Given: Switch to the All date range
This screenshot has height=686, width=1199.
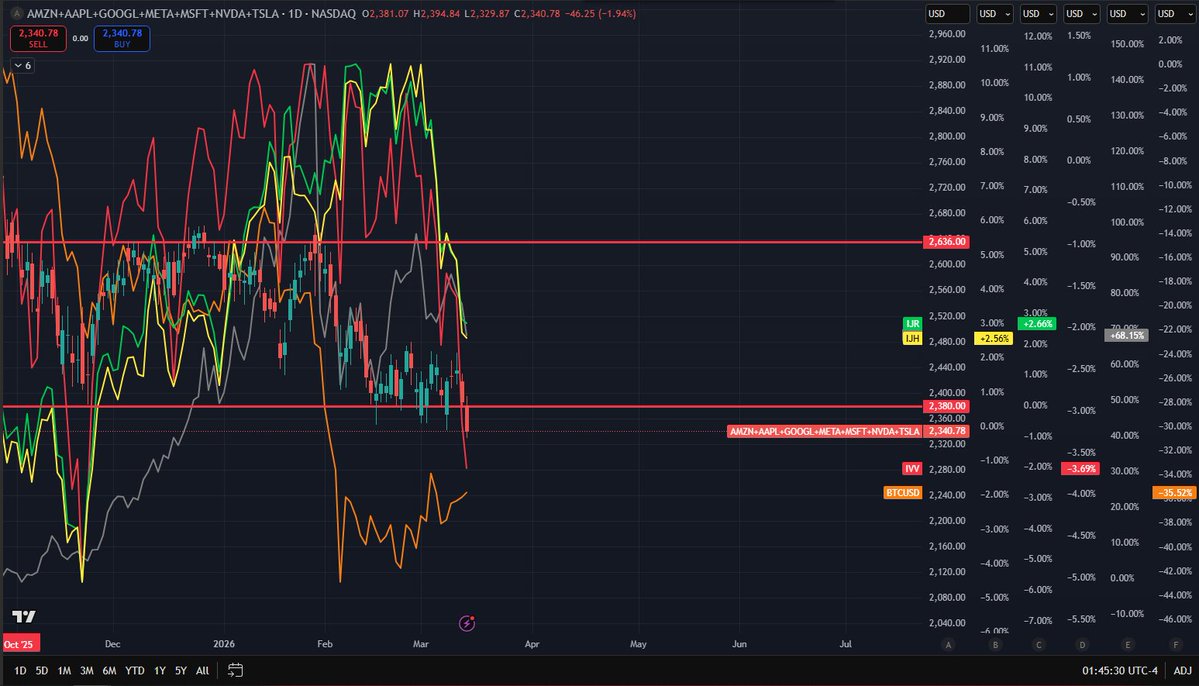Looking at the screenshot, I should [x=203, y=671].
